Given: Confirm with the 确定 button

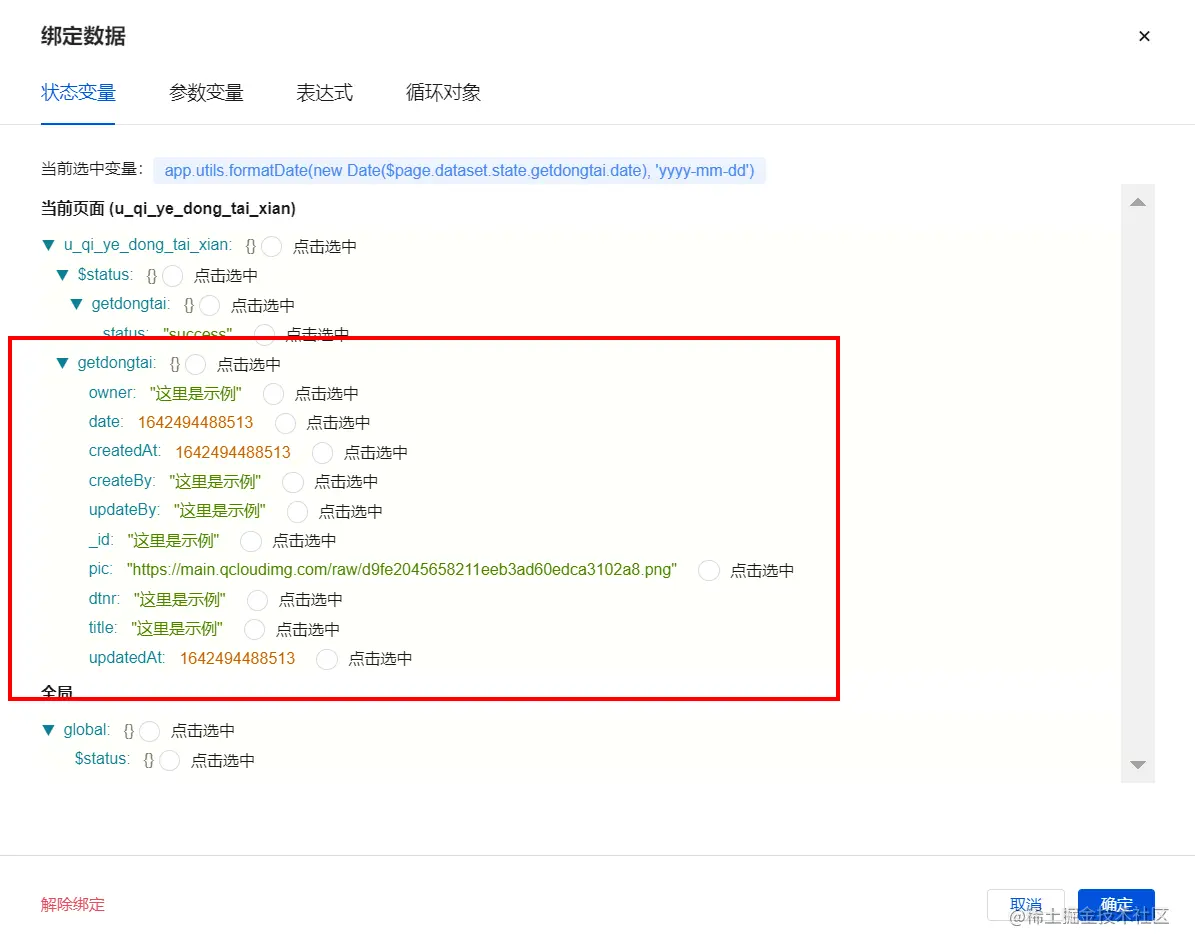Looking at the screenshot, I should pyautogui.click(x=1116, y=905).
